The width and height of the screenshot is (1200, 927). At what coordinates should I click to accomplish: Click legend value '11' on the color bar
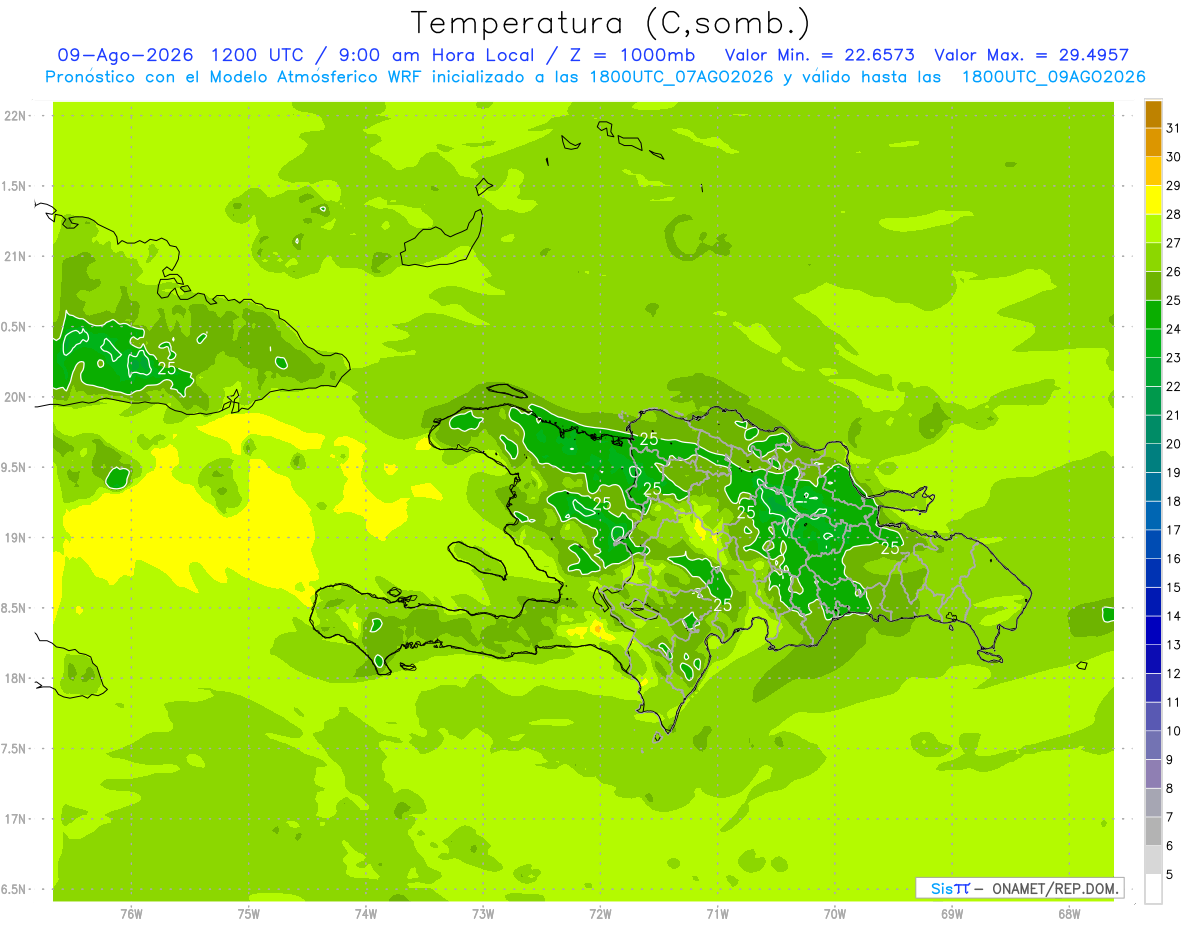click(1174, 702)
